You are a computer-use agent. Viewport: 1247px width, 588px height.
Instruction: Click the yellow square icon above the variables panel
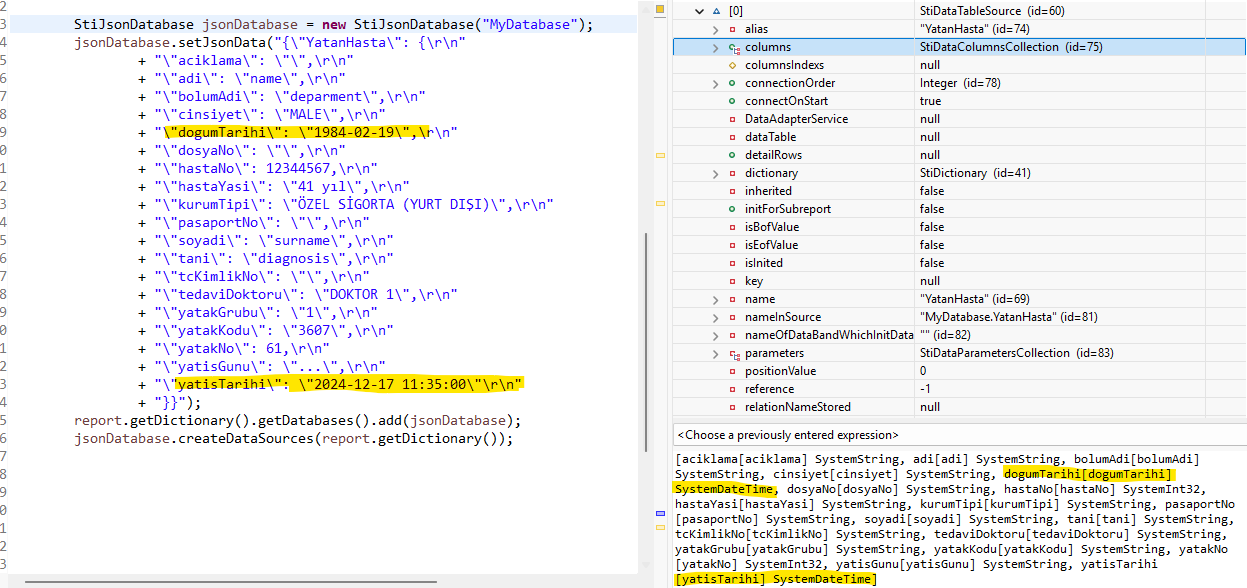coord(659,8)
